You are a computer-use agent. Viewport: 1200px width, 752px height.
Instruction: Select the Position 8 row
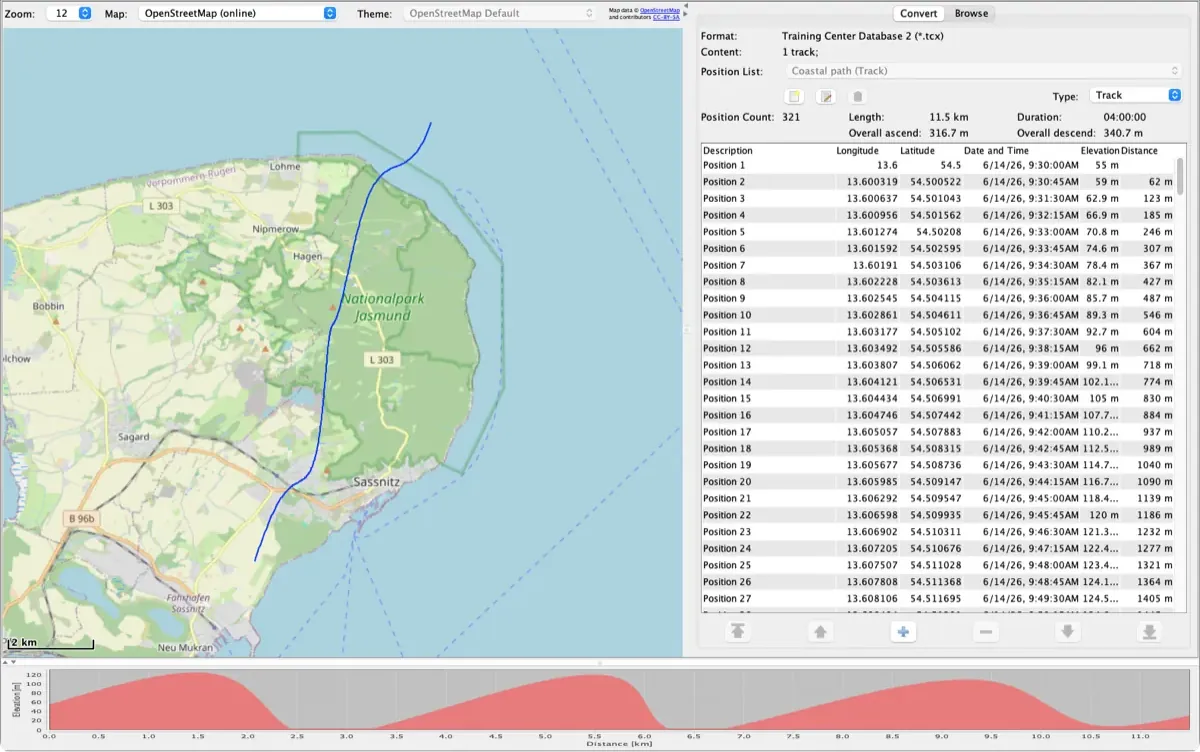tap(938, 282)
